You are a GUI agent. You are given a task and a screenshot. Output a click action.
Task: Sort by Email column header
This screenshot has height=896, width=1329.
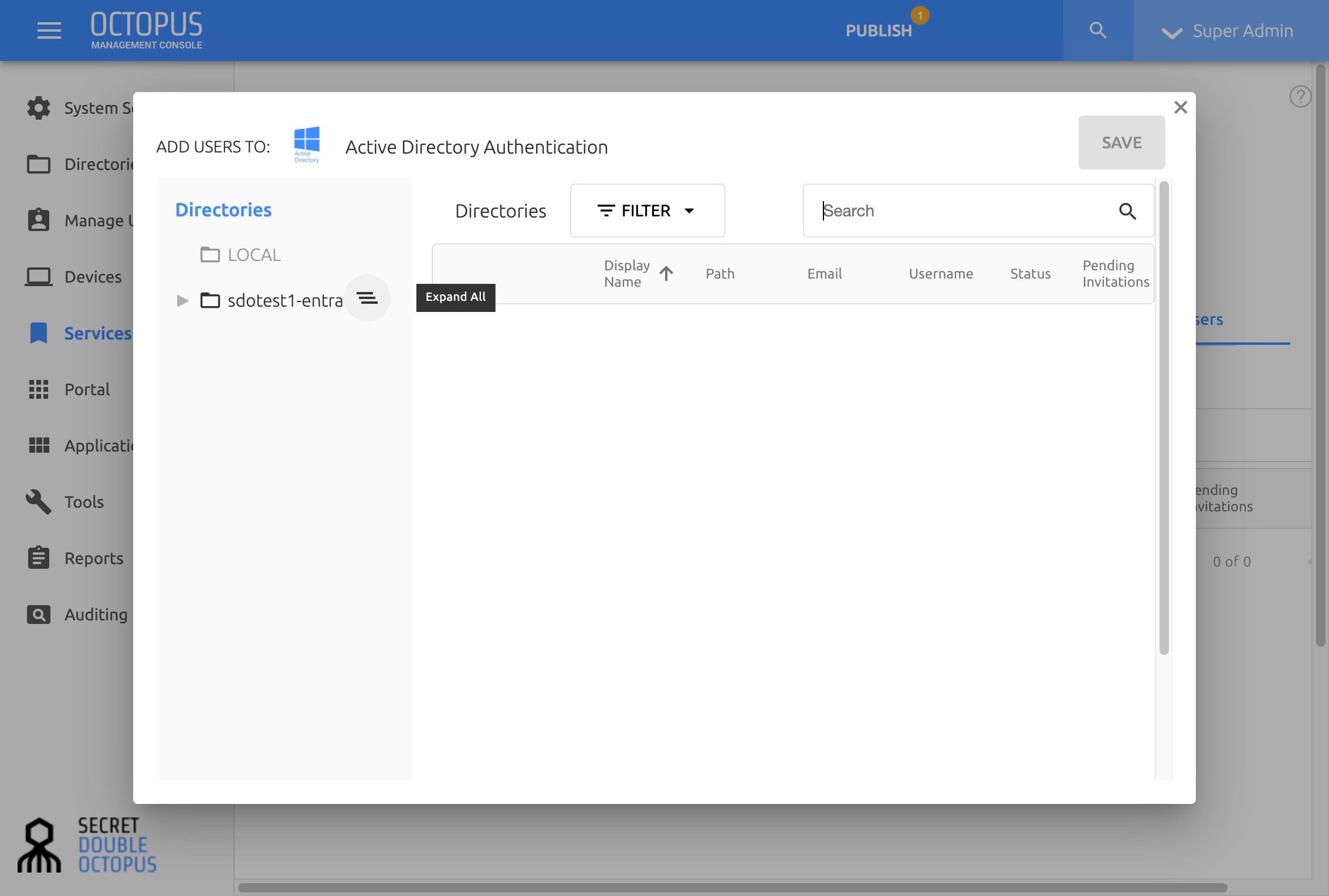(x=824, y=274)
